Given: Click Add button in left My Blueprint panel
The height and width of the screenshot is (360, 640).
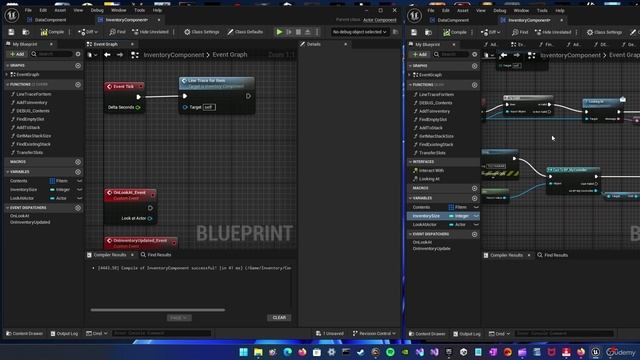Looking at the screenshot, I should [x=17, y=54].
